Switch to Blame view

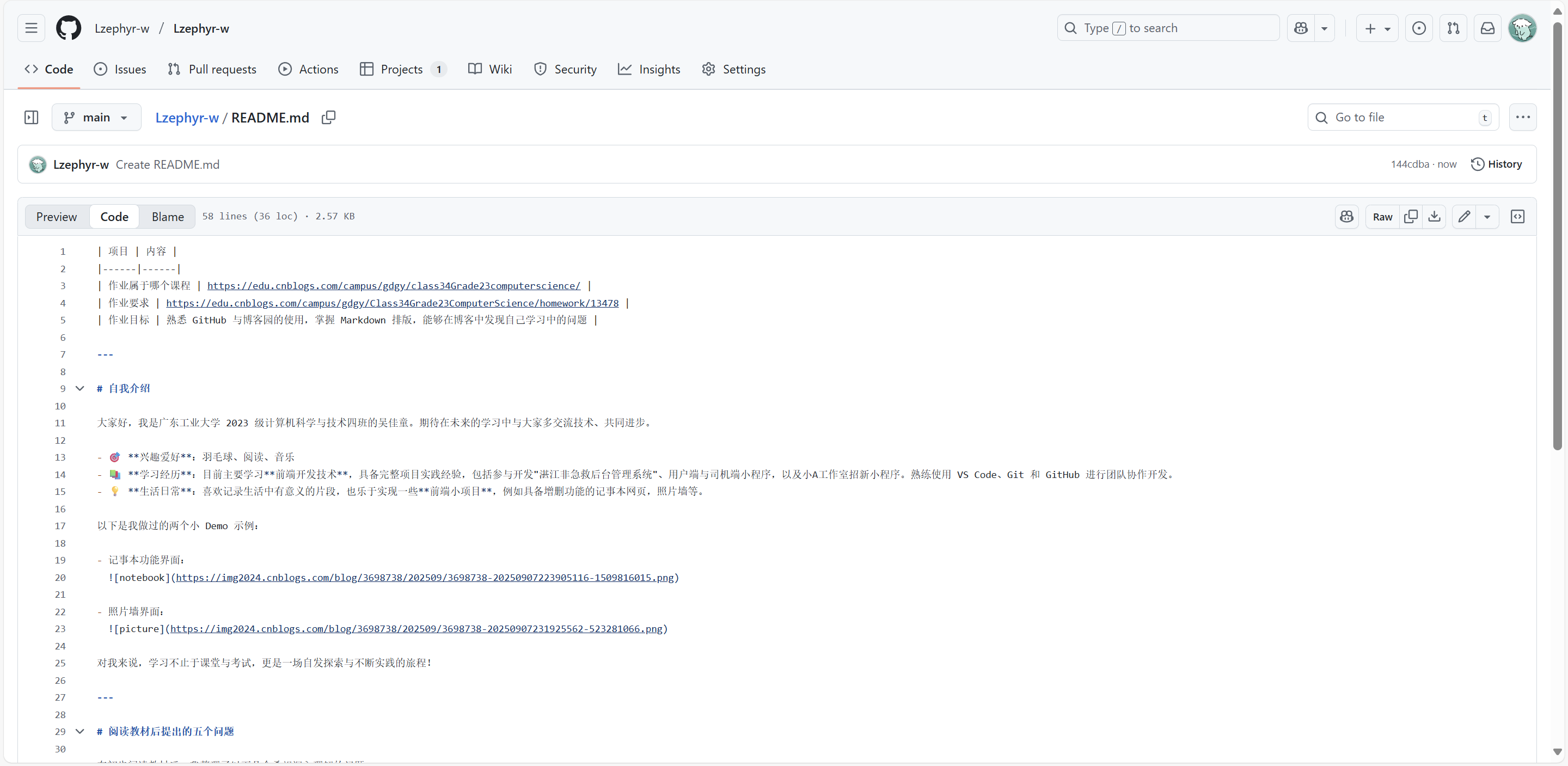point(167,217)
